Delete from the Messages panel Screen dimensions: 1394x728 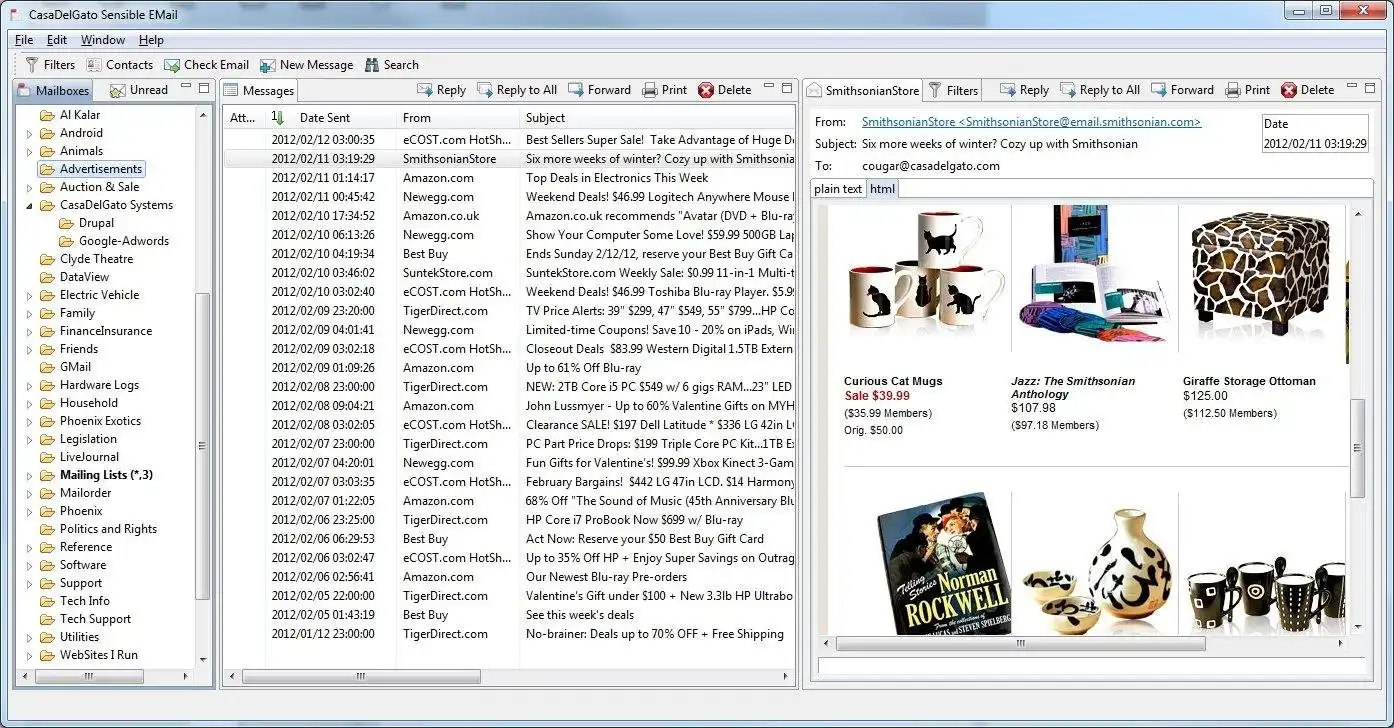[724, 90]
